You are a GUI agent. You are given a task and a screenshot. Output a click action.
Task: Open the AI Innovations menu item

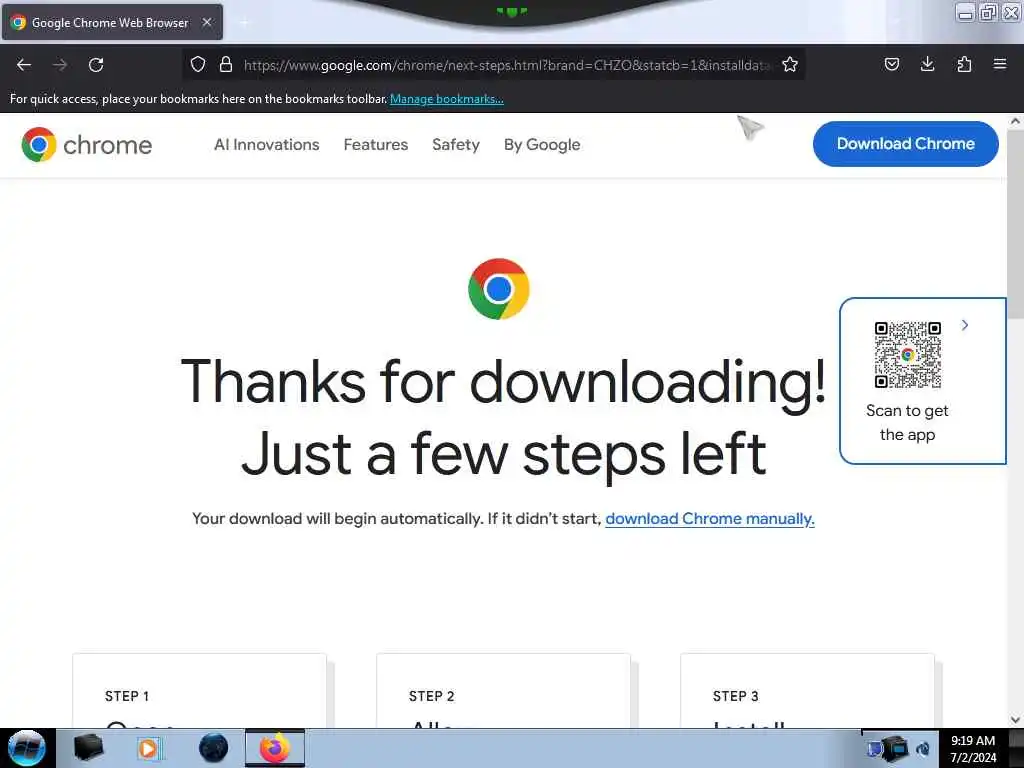click(x=266, y=144)
